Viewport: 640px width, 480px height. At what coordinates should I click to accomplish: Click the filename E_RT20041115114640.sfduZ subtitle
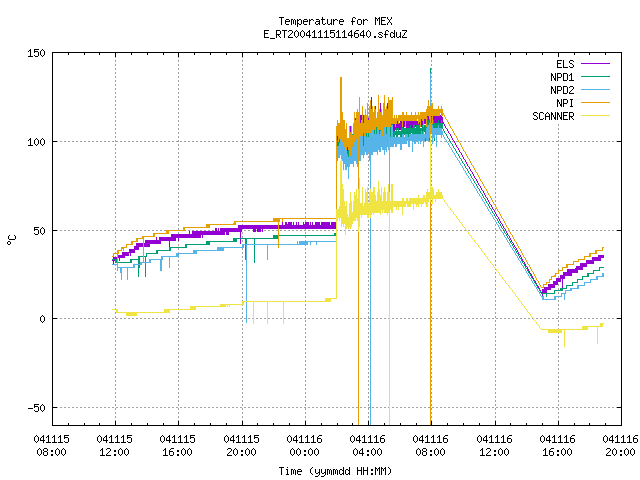click(x=335, y=34)
